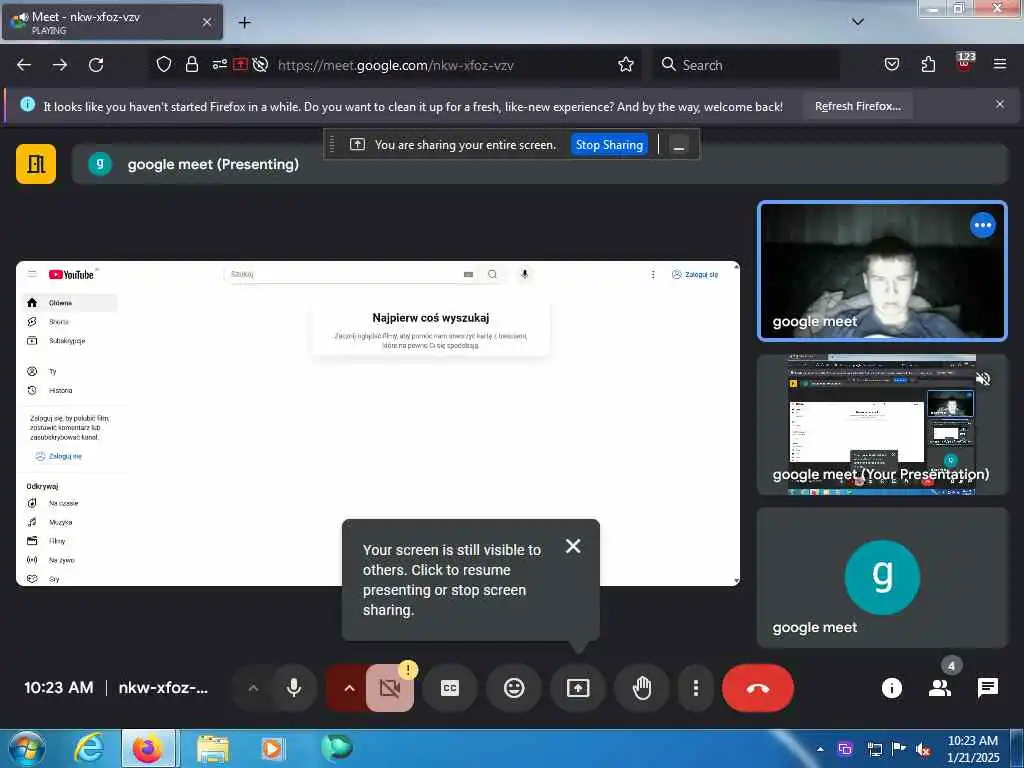Click the shared YouTube presentation view
Viewport: 1024px width, 768px height.
(377, 423)
